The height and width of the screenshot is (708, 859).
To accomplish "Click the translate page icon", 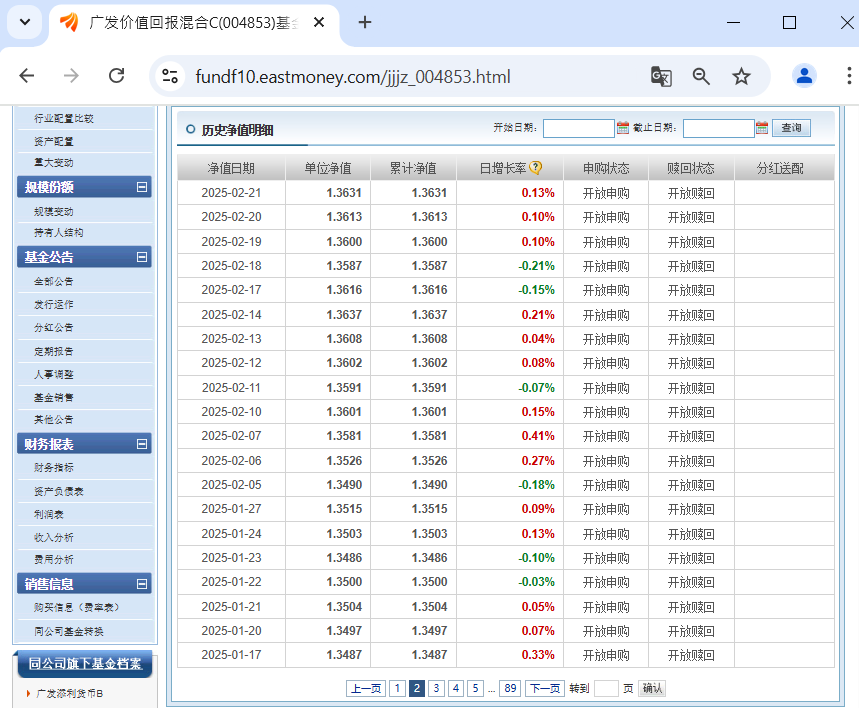I will point(661,76).
